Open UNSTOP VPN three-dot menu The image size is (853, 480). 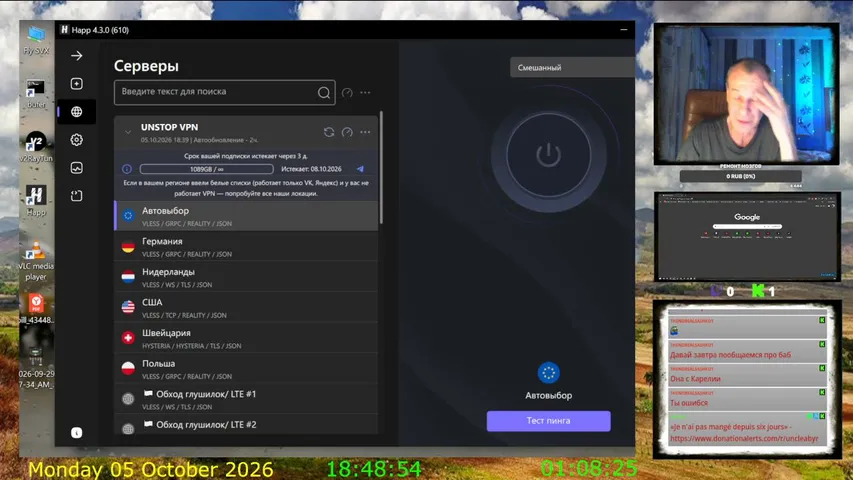(x=365, y=132)
